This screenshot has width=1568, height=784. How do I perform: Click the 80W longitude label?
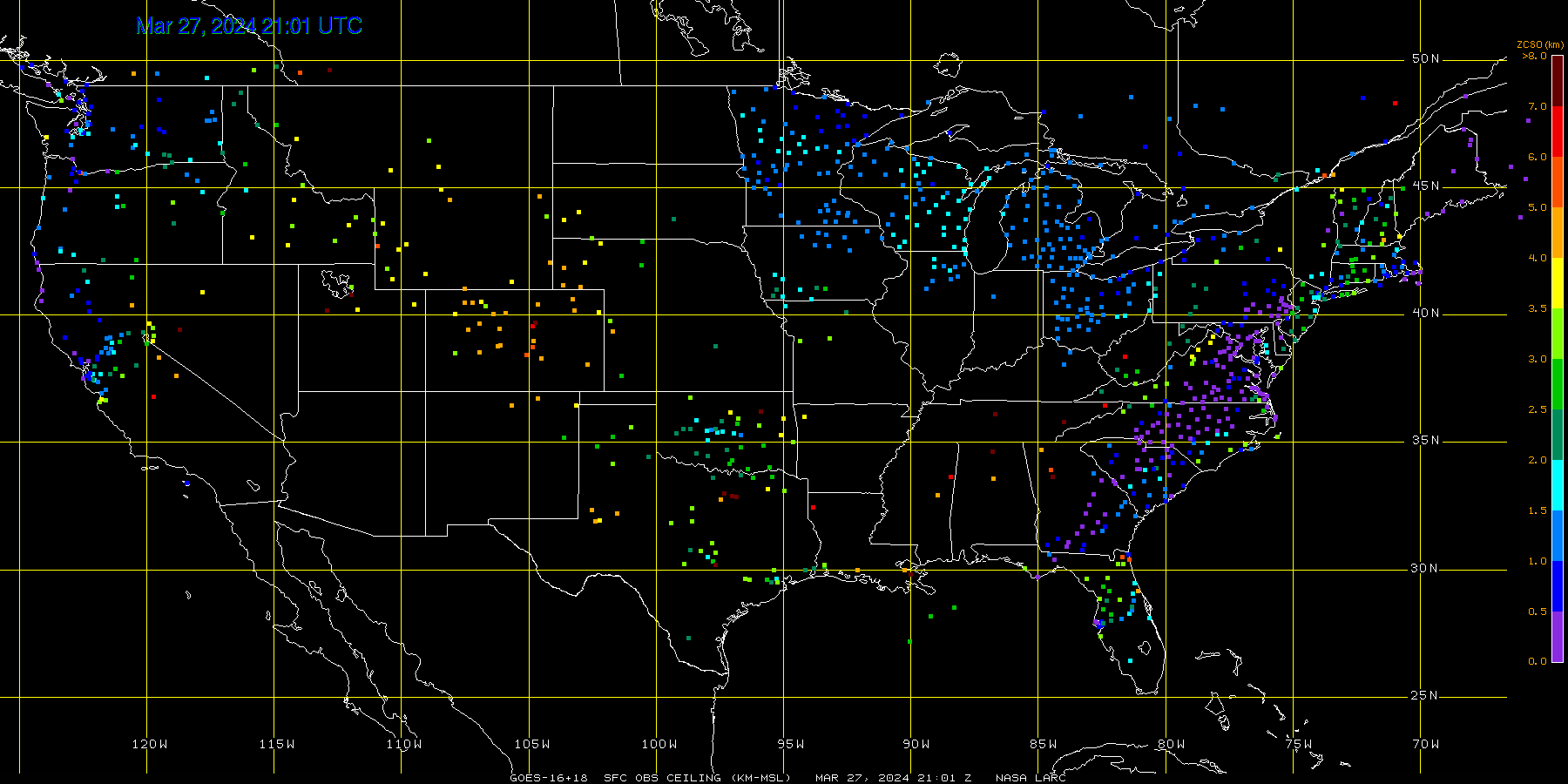pyautogui.click(x=1172, y=744)
